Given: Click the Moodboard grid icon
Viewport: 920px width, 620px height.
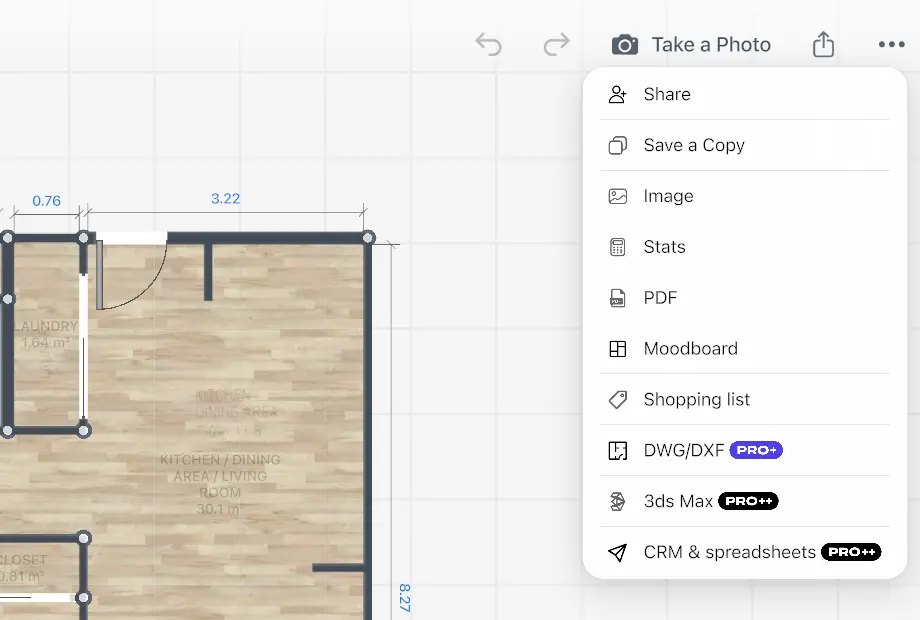Looking at the screenshot, I should 617,348.
